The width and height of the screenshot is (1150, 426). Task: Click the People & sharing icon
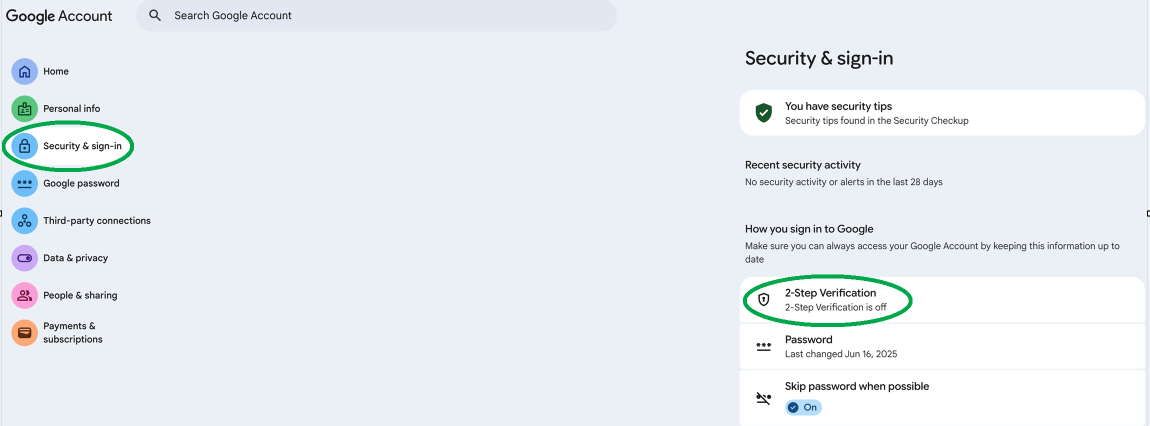[x=25, y=295]
